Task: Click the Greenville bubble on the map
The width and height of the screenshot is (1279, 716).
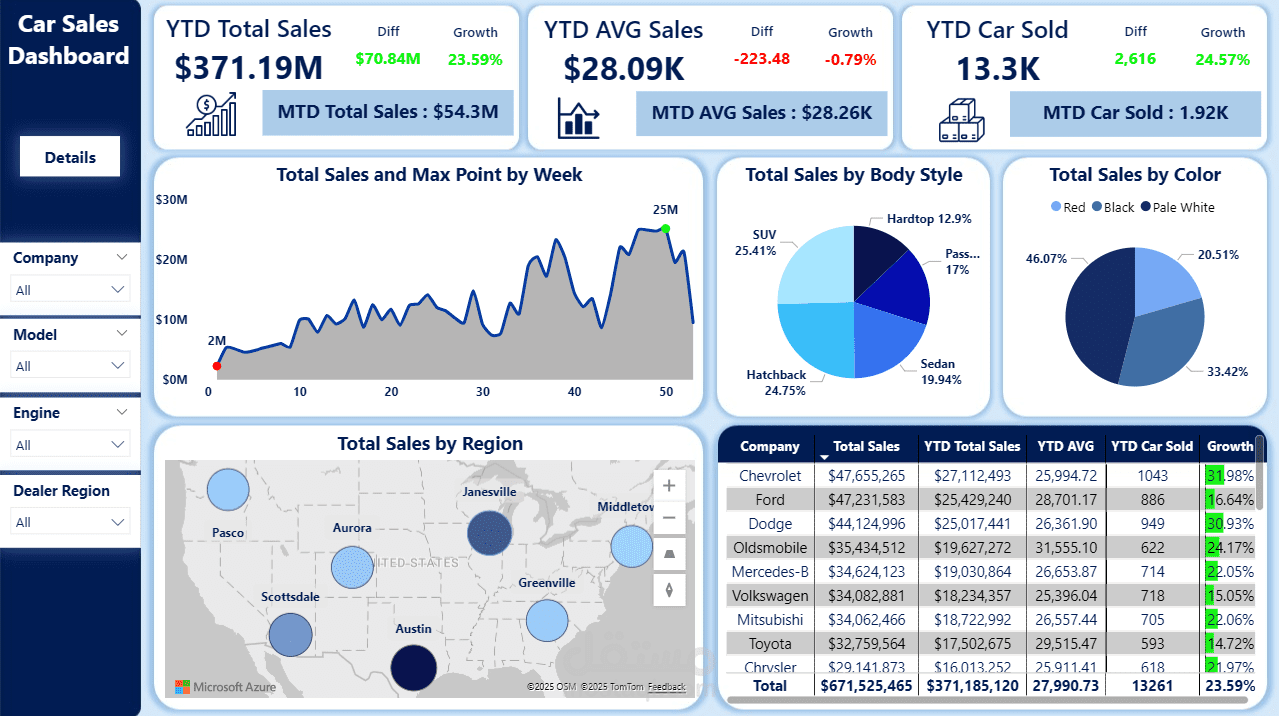Action: [x=546, y=620]
